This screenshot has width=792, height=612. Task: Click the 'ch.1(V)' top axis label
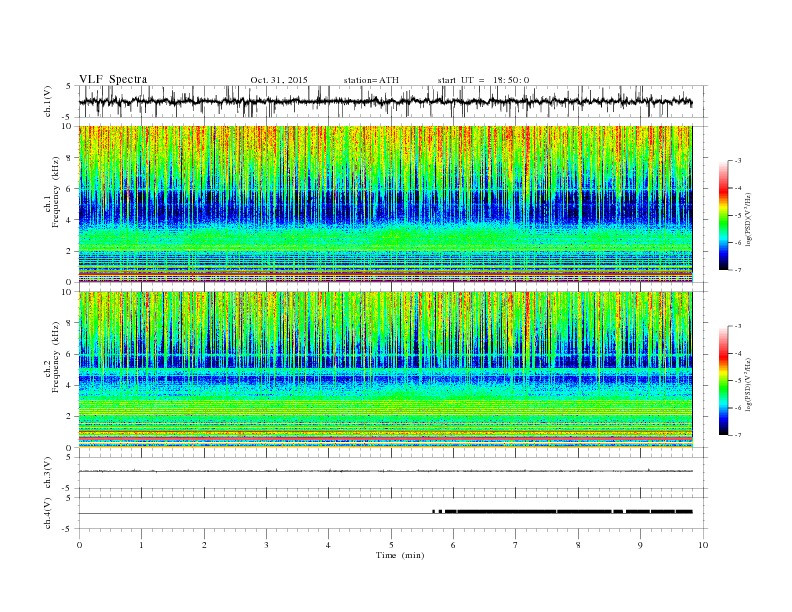(x=48, y=101)
